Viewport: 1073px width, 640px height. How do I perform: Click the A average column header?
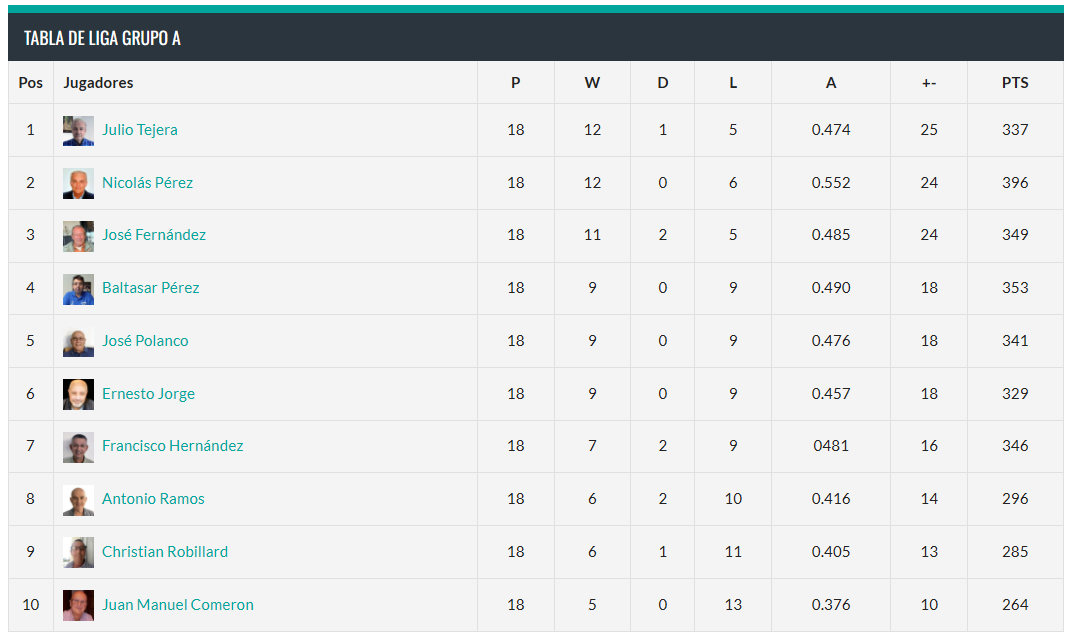[831, 83]
